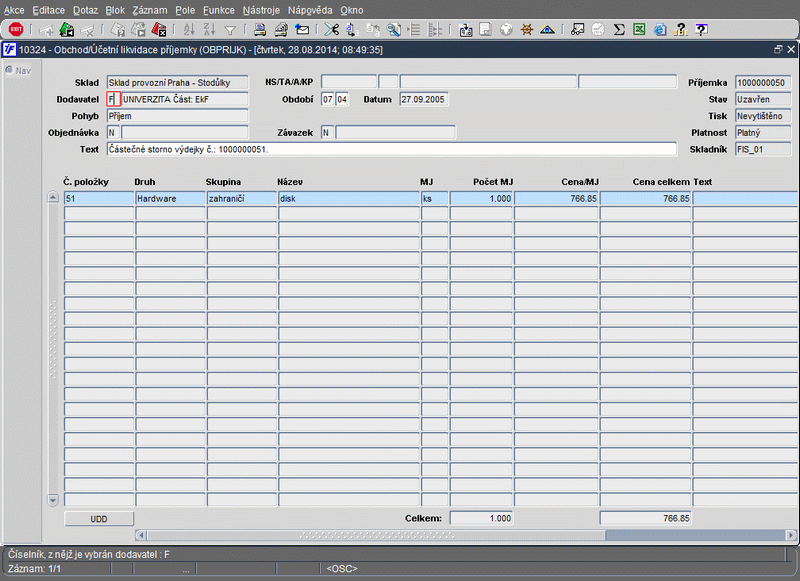Viewport: 800px width, 581px height.
Task: Open print preview printer icon
Action: [x=281, y=30]
